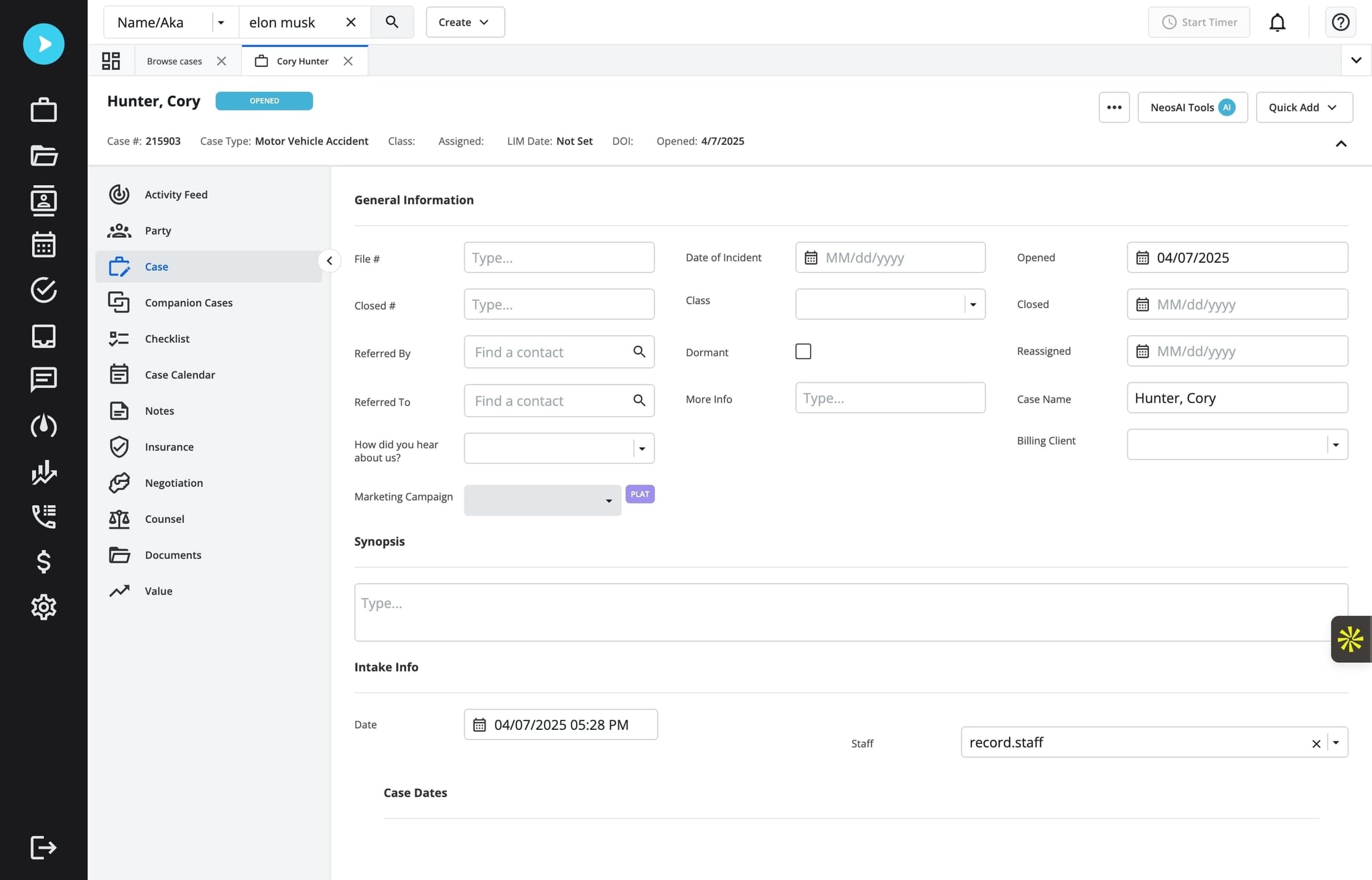Open billing via the dollar sign icon
This screenshot has width=1372, height=880.
[44, 562]
